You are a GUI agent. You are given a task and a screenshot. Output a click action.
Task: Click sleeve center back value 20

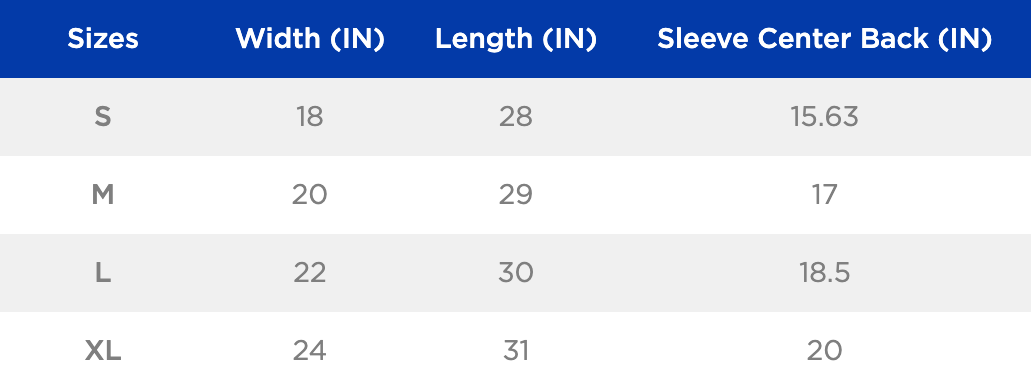coord(825,351)
